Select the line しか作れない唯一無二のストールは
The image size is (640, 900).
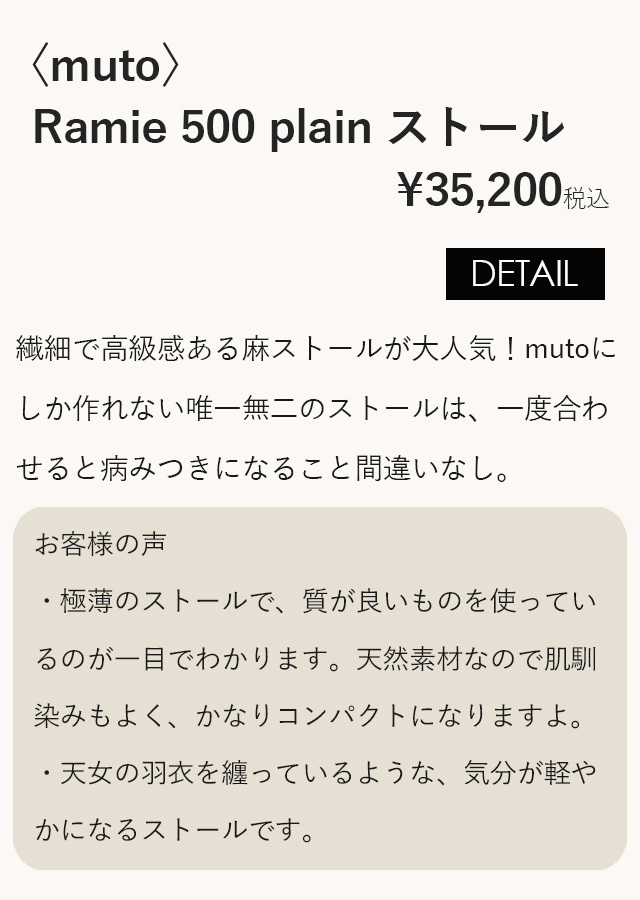tap(313, 409)
